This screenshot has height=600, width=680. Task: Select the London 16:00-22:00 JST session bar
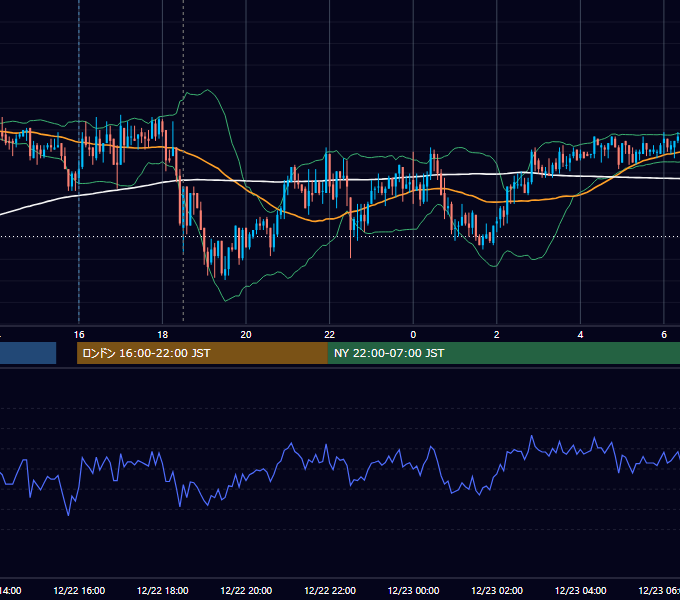point(202,353)
